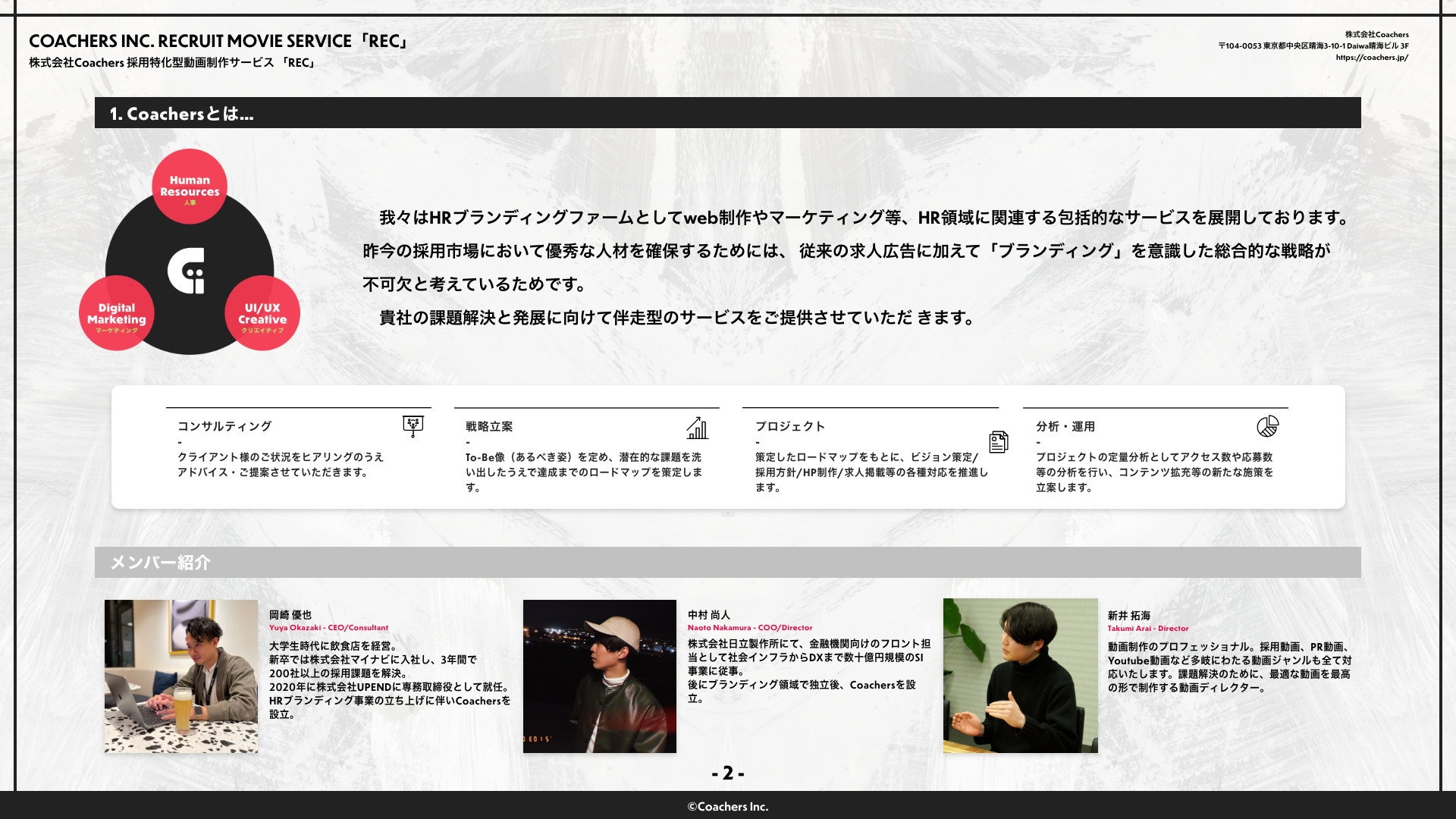This screenshot has height=819, width=1456.
Task: Switch to the COACHERS INC. RECRUIT MOVIE SERVICE title
Action: point(218,43)
